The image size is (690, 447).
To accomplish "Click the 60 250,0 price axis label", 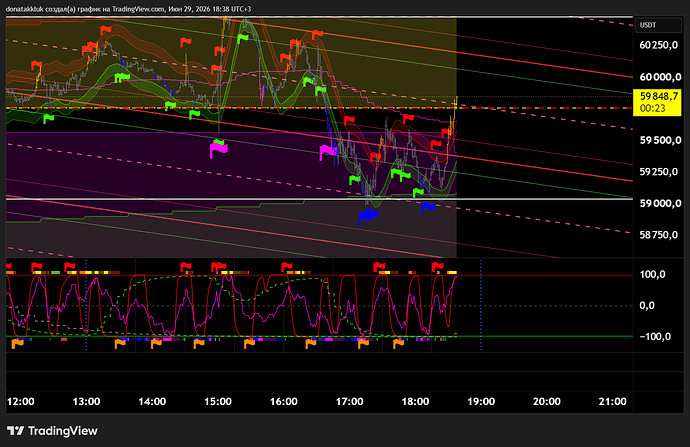I will coord(658,45).
